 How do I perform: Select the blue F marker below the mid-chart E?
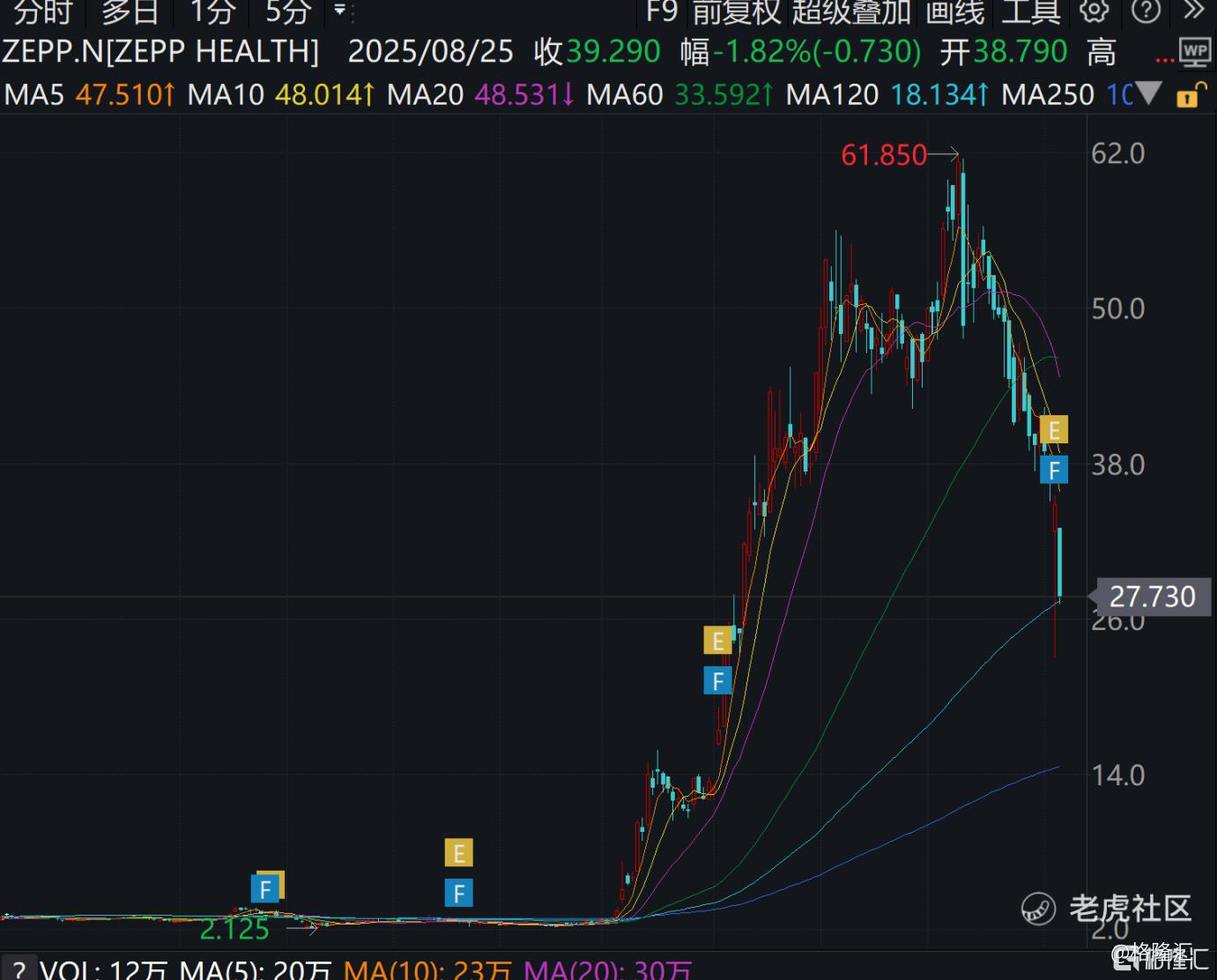pyautogui.click(x=717, y=680)
